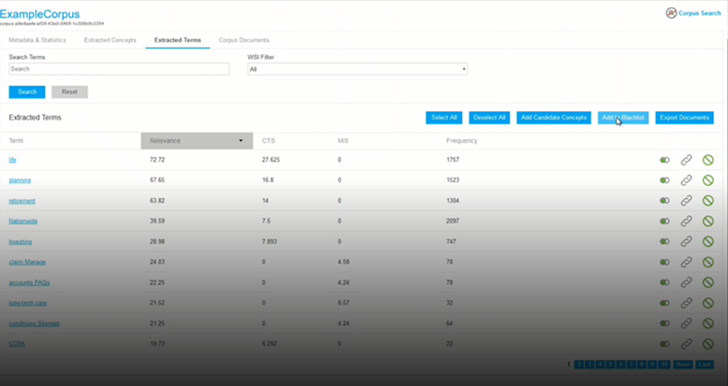Open the Relevance column sort dropdown
This screenshot has width=728, height=386.
[x=197, y=141]
